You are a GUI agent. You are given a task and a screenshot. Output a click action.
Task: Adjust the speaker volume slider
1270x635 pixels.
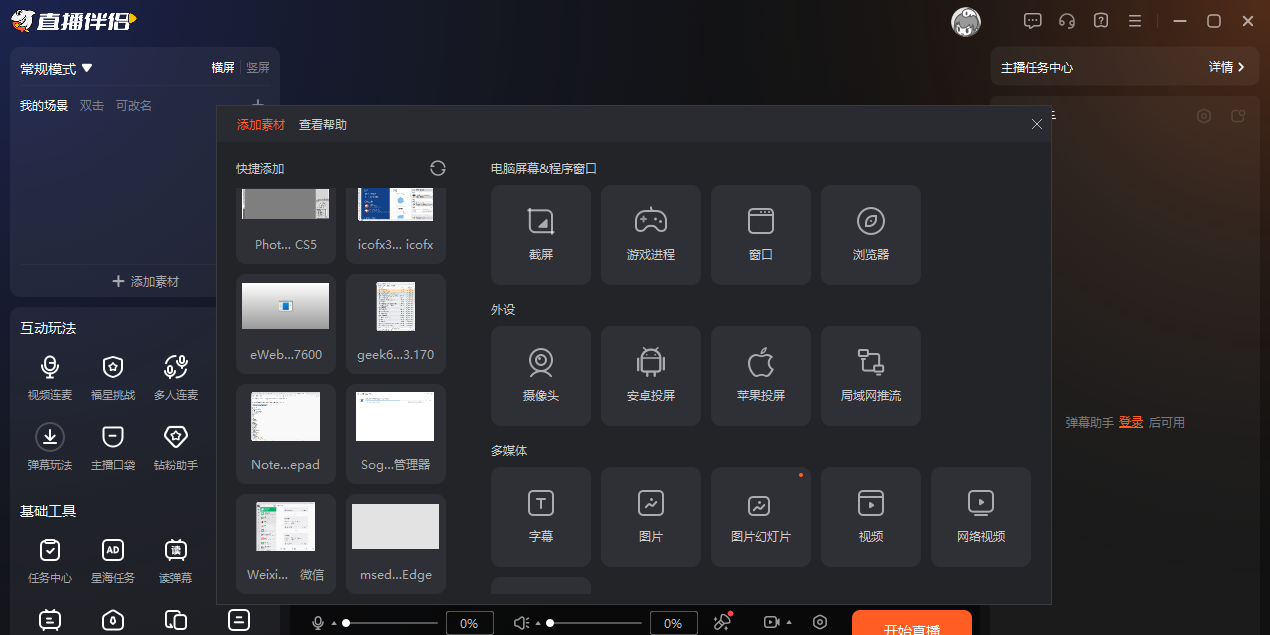click(x=595, y=623)
